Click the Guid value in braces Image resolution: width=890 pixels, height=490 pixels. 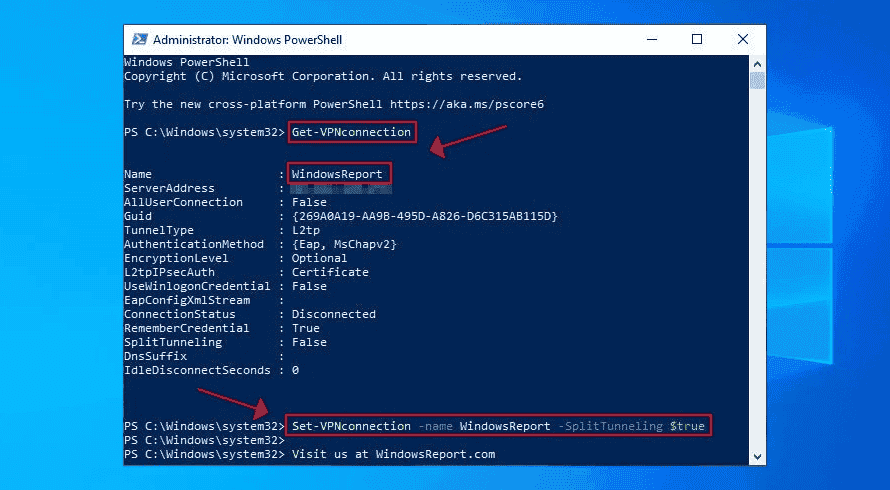point(425,216)
